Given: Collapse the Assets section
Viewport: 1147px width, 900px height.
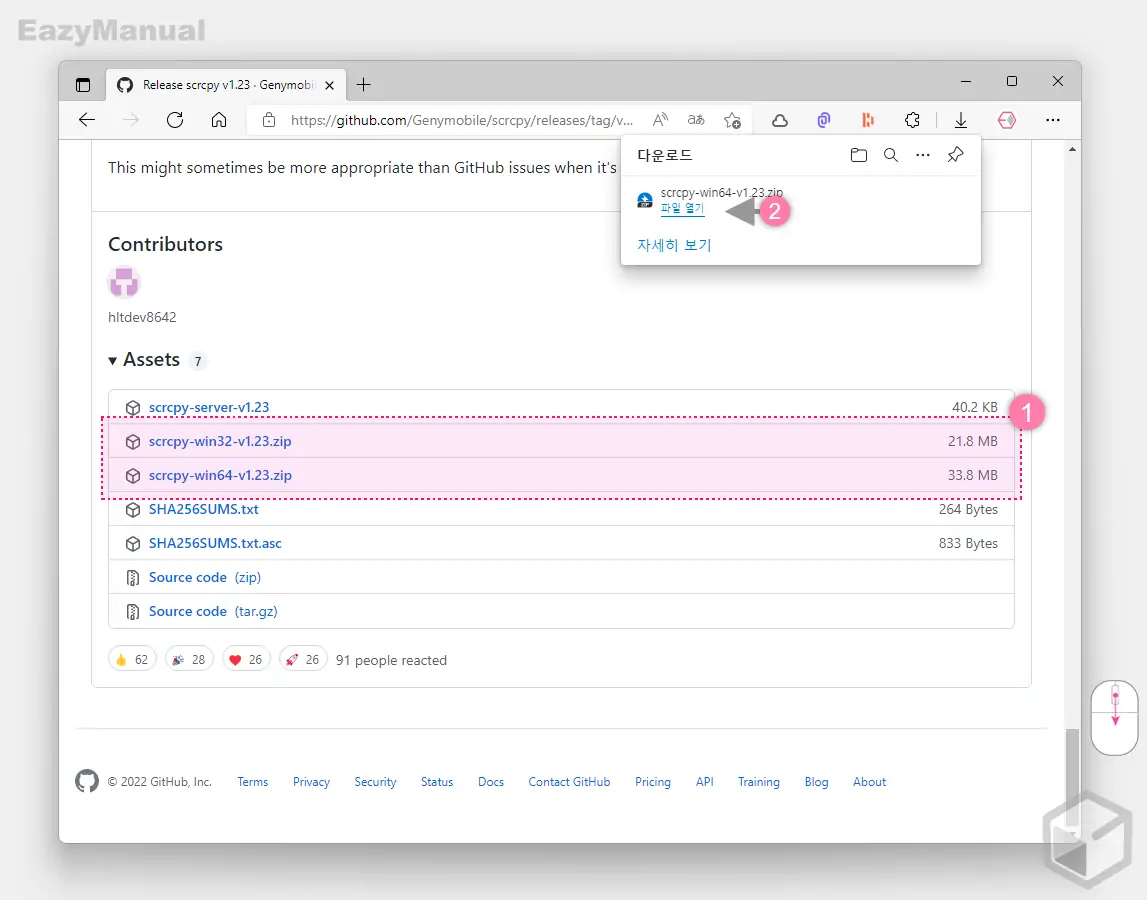Looking at the screenshot, I should (x=113, y=360).
